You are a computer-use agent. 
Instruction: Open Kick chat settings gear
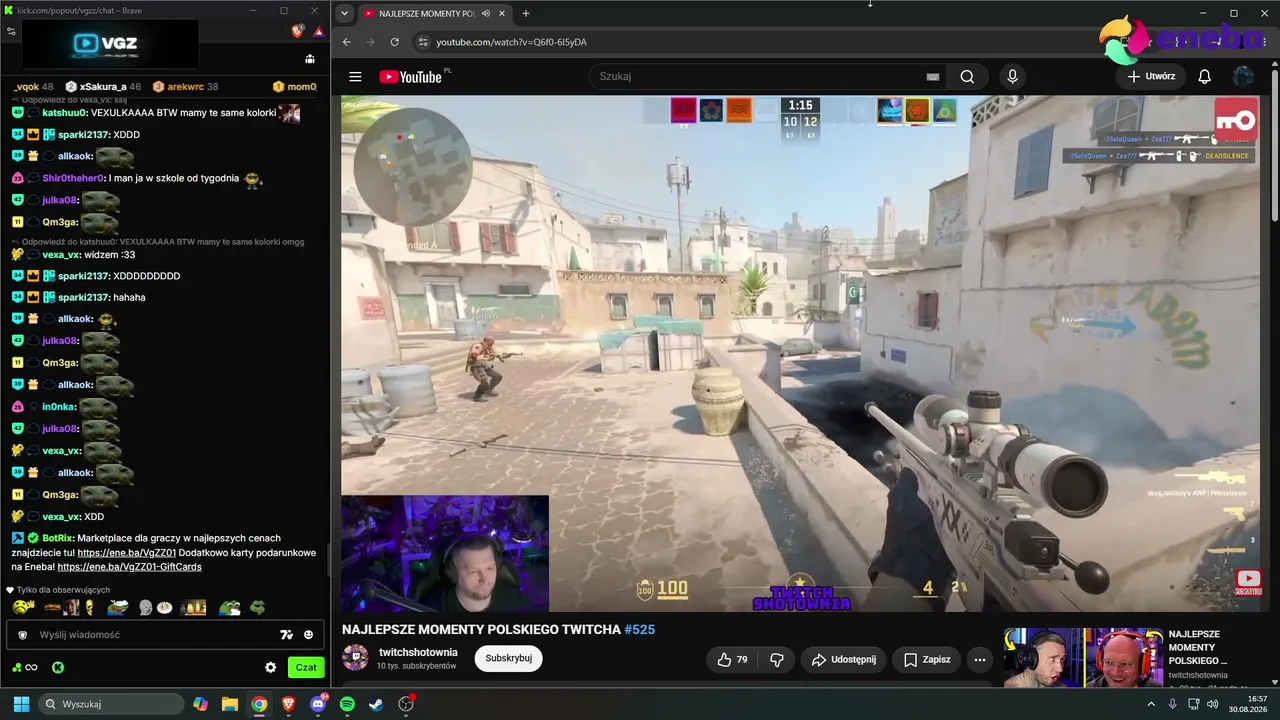click(x=270, y=667)
